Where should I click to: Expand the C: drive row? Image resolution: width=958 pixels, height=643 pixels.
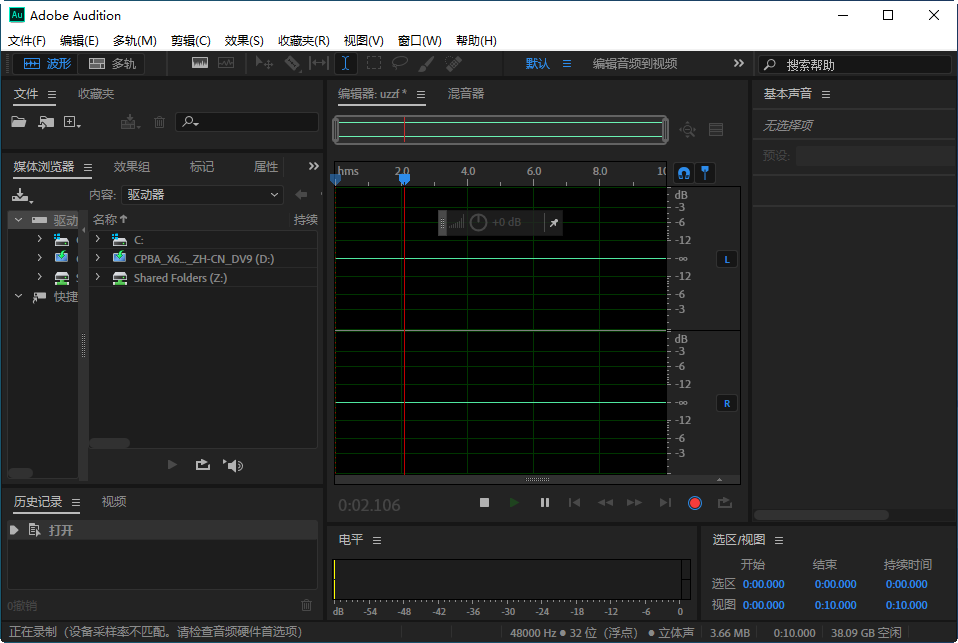[x=98, y=239]
